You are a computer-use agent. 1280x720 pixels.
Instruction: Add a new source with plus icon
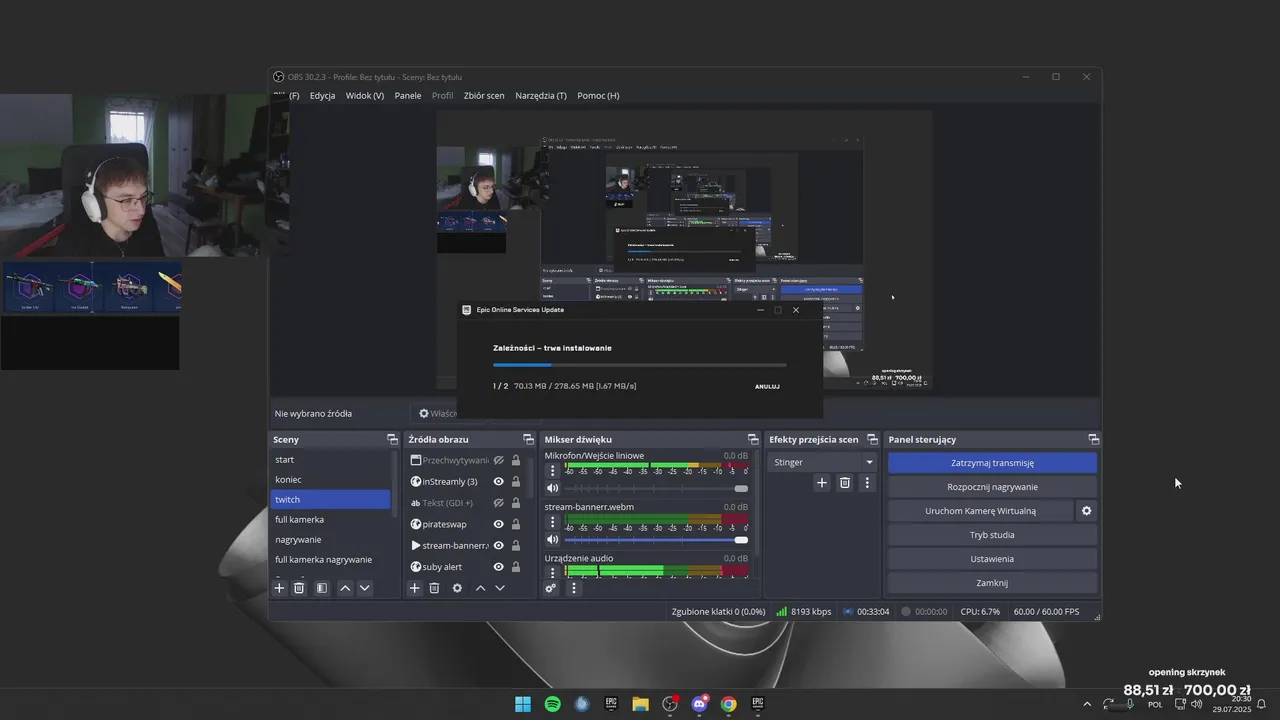click(414, 588)
